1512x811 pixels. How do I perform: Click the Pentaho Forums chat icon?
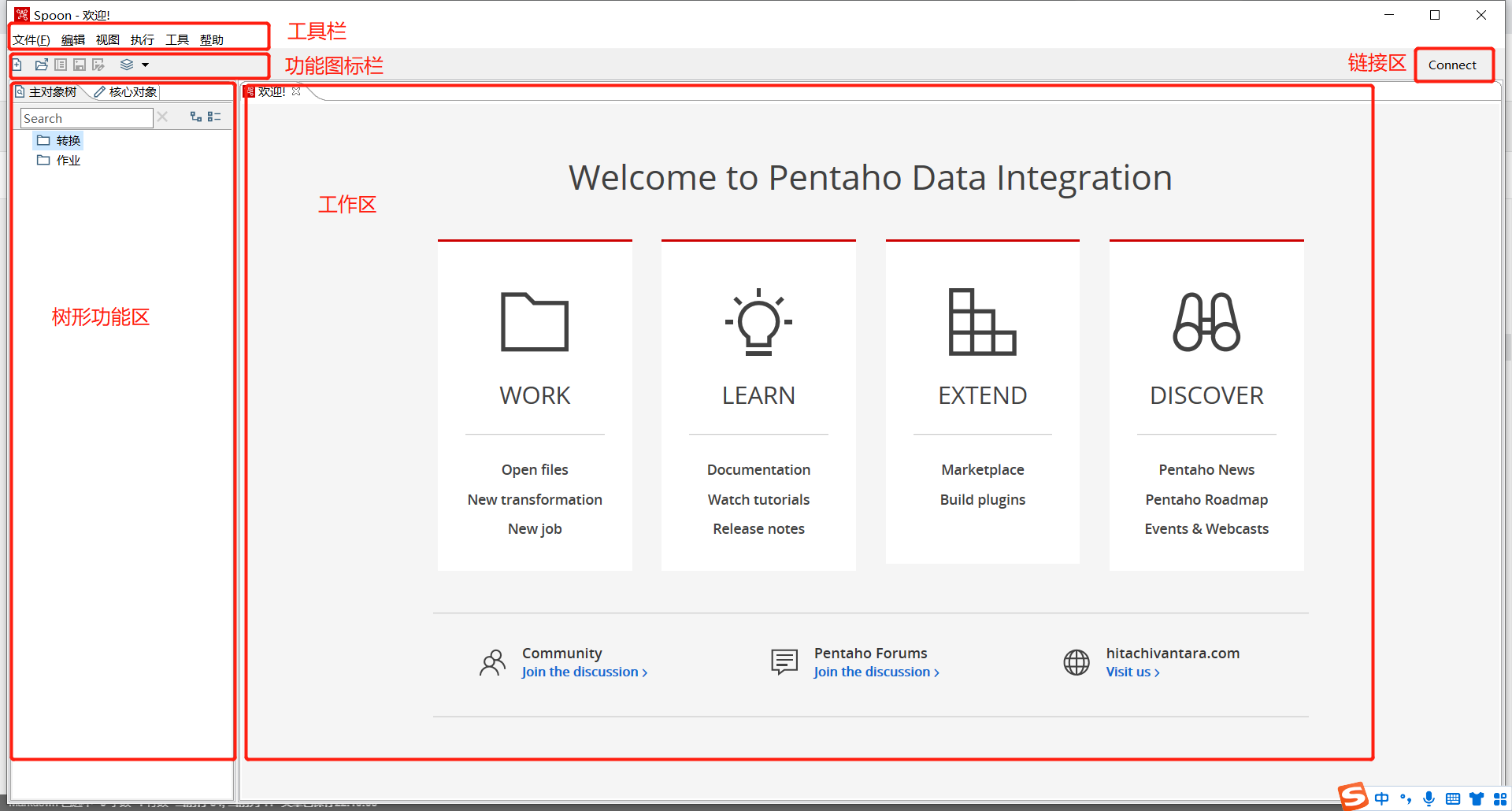click(x=784, y=663)
